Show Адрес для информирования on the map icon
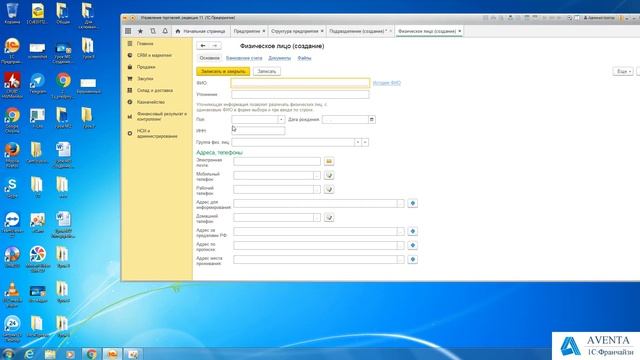 413,203
